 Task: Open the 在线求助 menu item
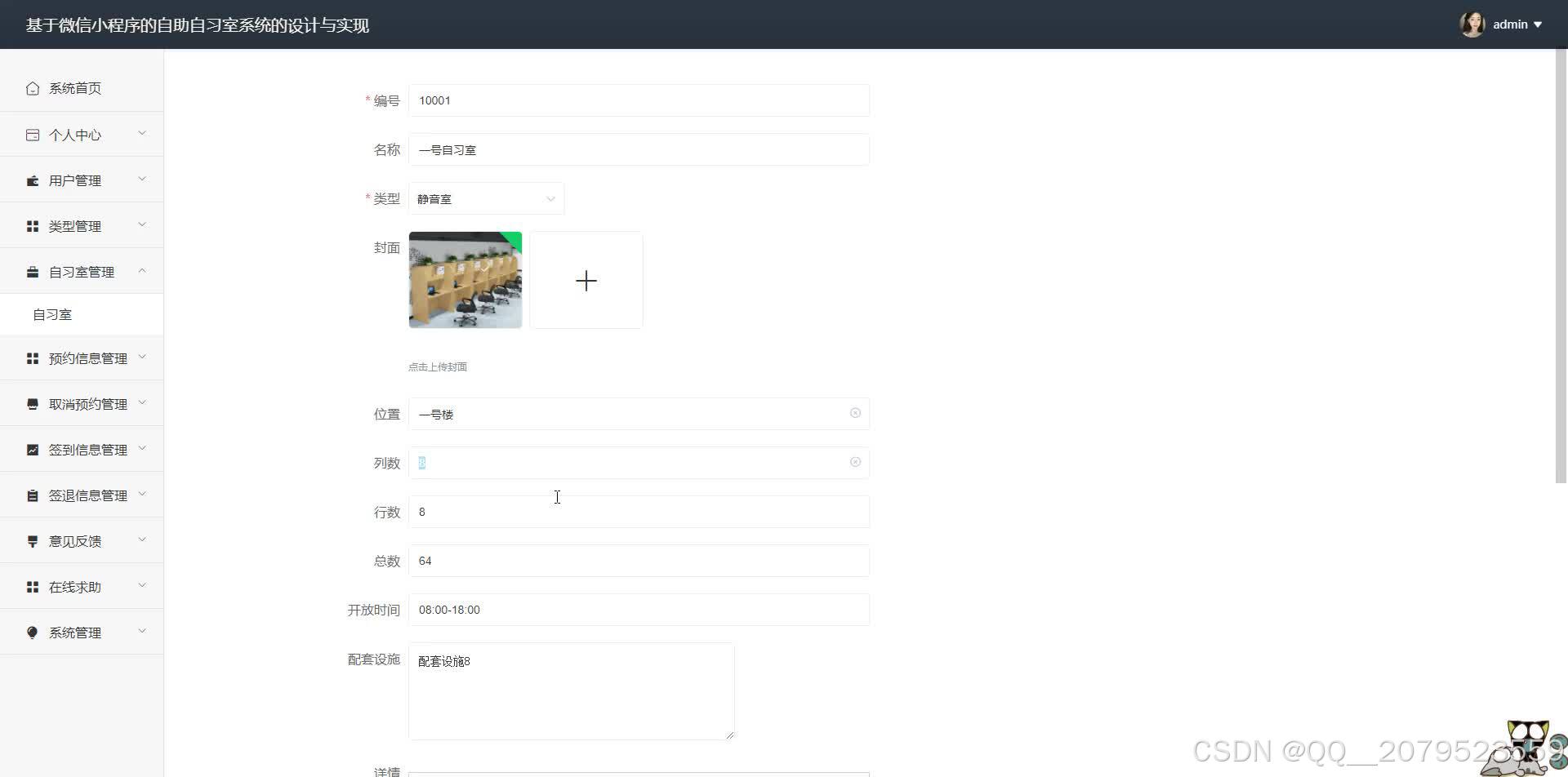click(x=82, y=587)
